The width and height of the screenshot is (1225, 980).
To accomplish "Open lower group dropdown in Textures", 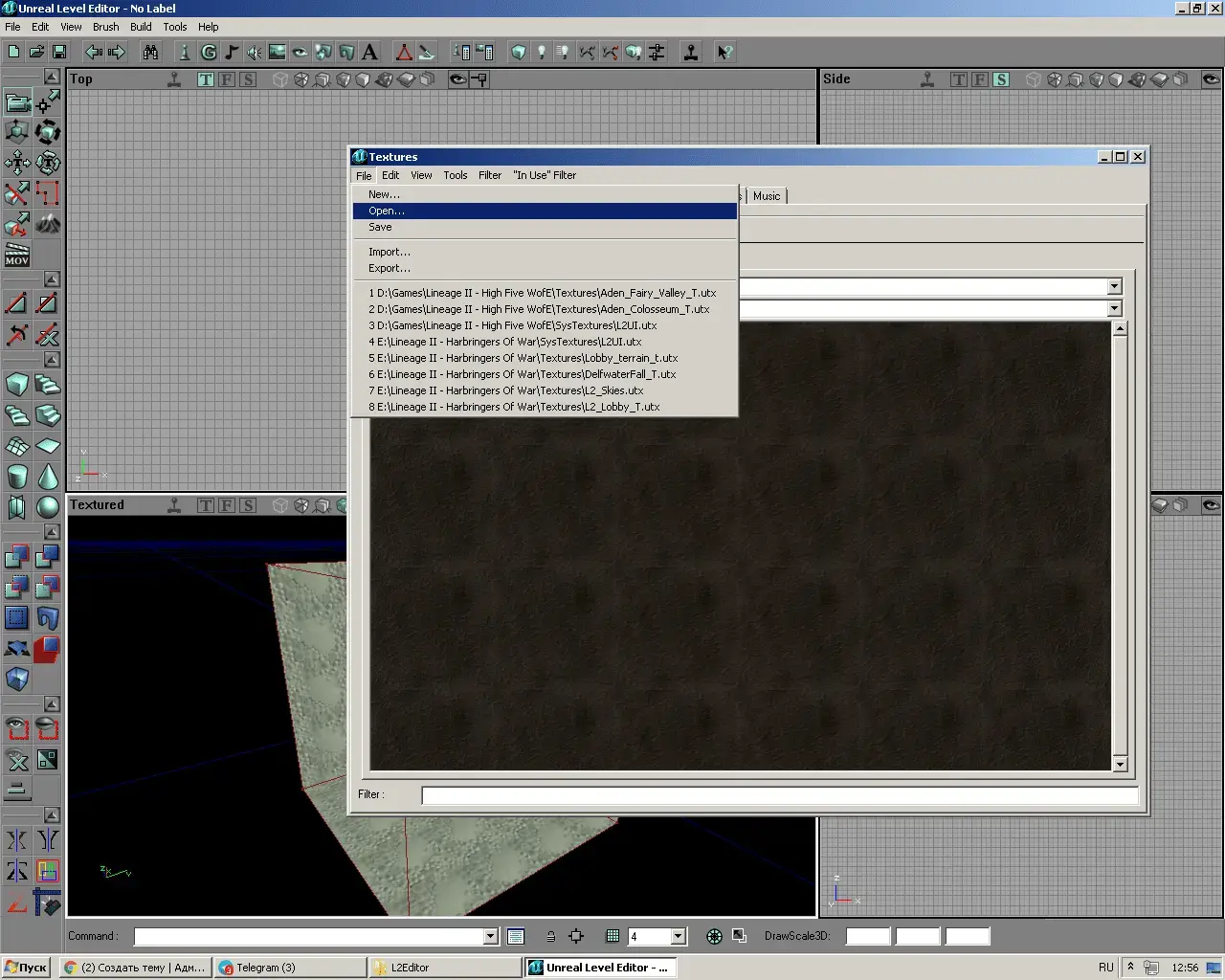I will point(1114,308).
